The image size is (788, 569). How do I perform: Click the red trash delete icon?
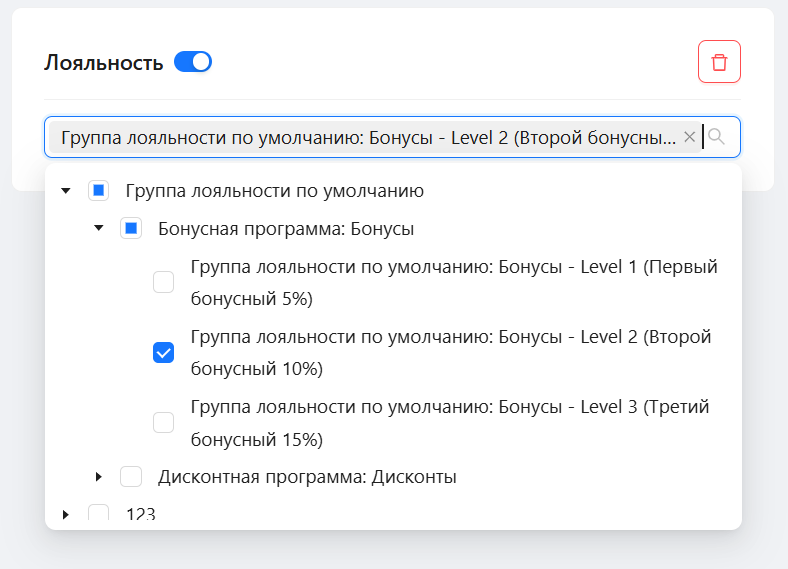719,62
